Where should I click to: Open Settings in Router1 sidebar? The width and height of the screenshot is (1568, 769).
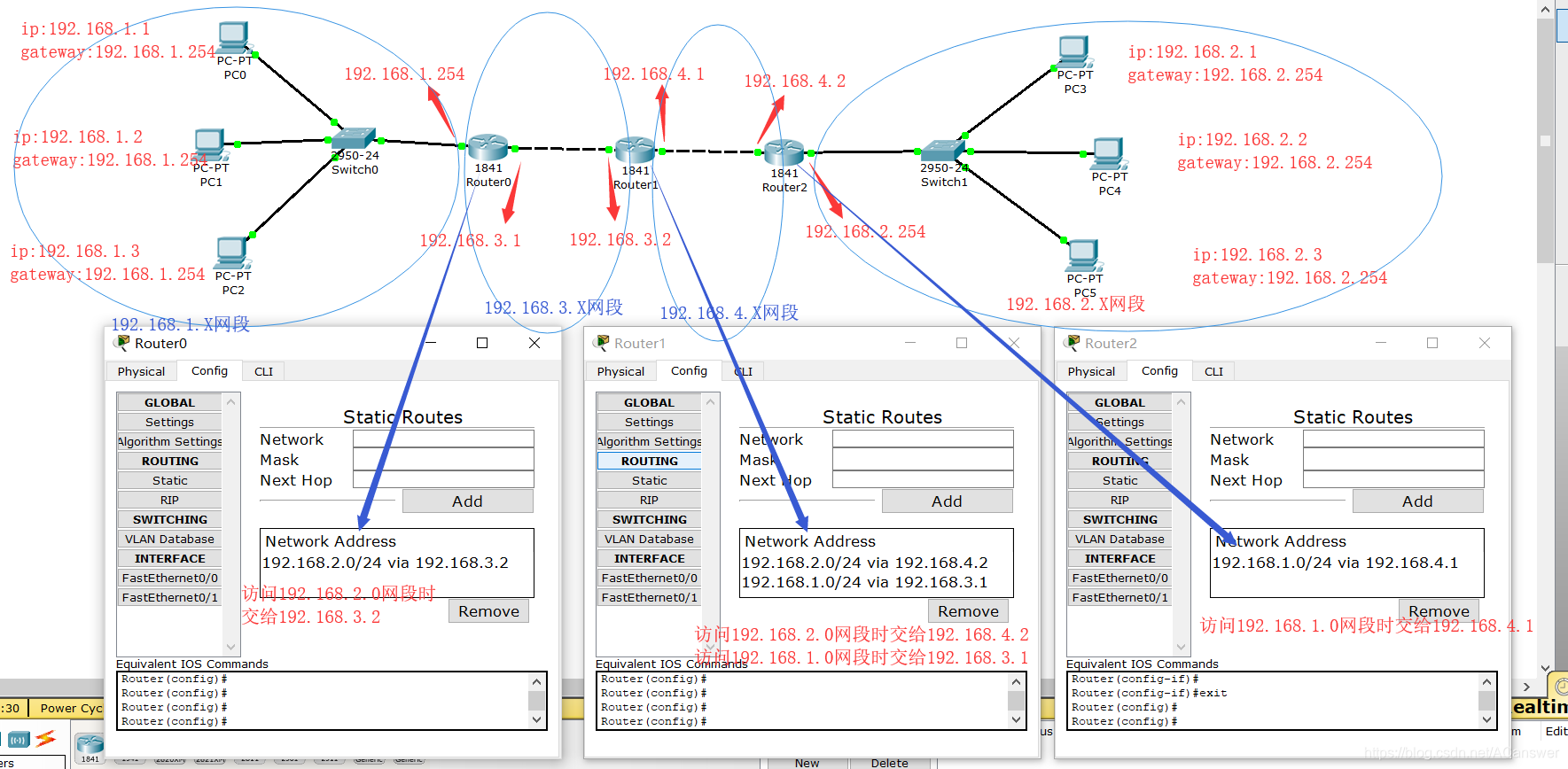(649, 422)
